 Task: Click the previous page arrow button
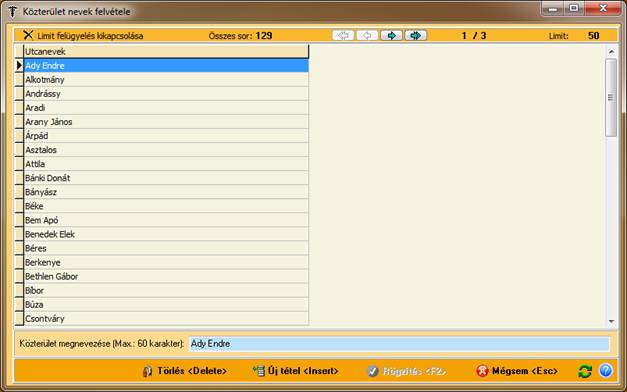click(x=367, y=36)
